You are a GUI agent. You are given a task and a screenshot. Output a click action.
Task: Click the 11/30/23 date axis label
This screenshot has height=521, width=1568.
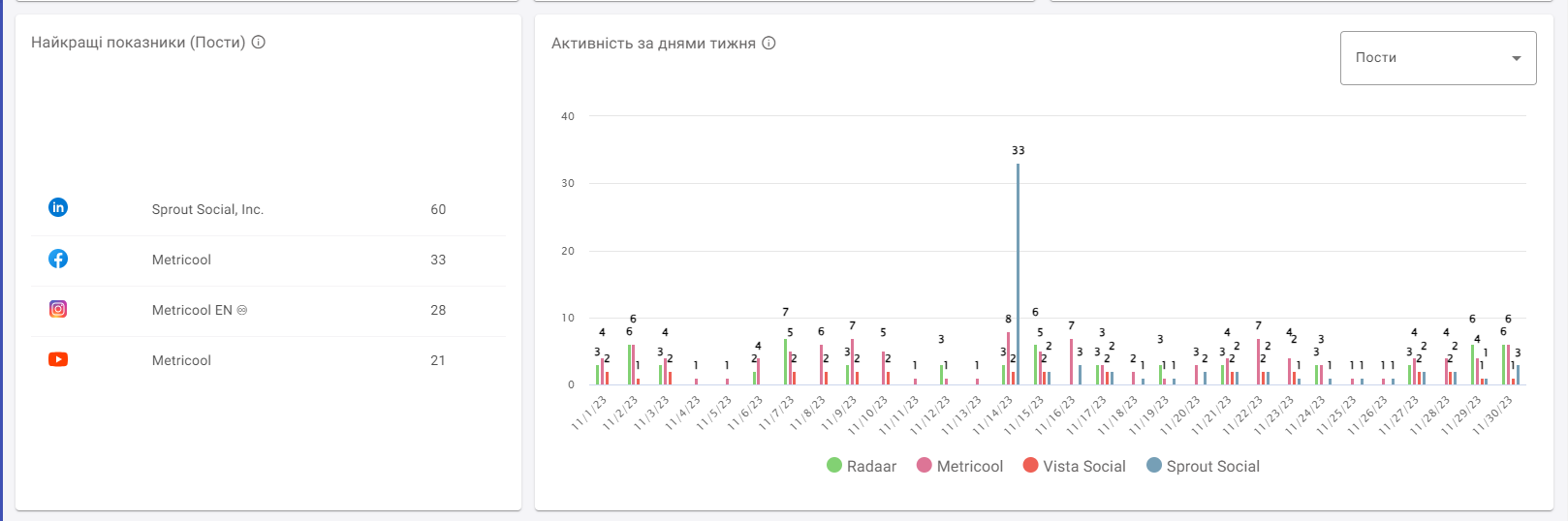tap(1492, 415)
